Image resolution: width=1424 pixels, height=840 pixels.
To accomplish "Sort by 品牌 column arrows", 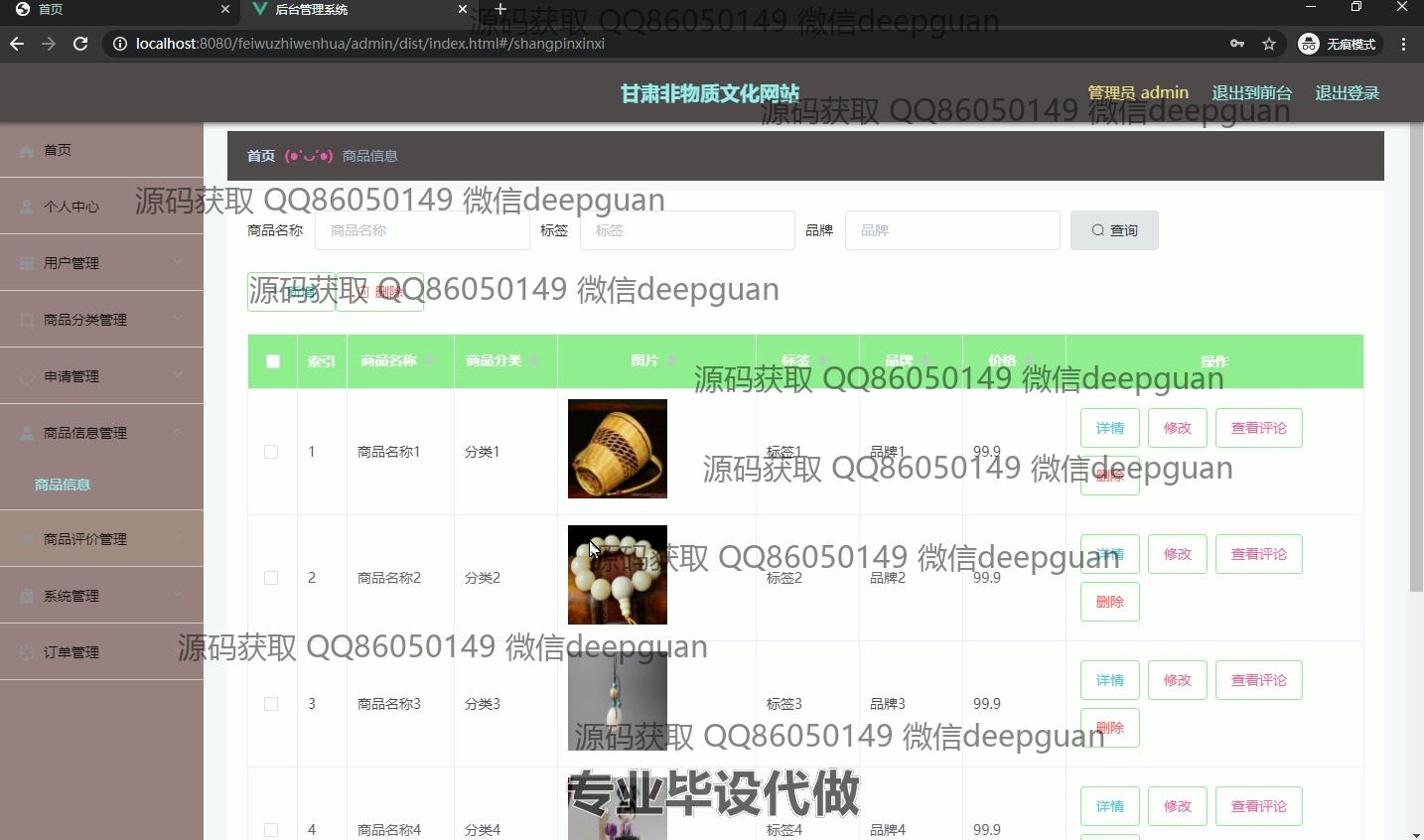I will click(x=926, y=360).
